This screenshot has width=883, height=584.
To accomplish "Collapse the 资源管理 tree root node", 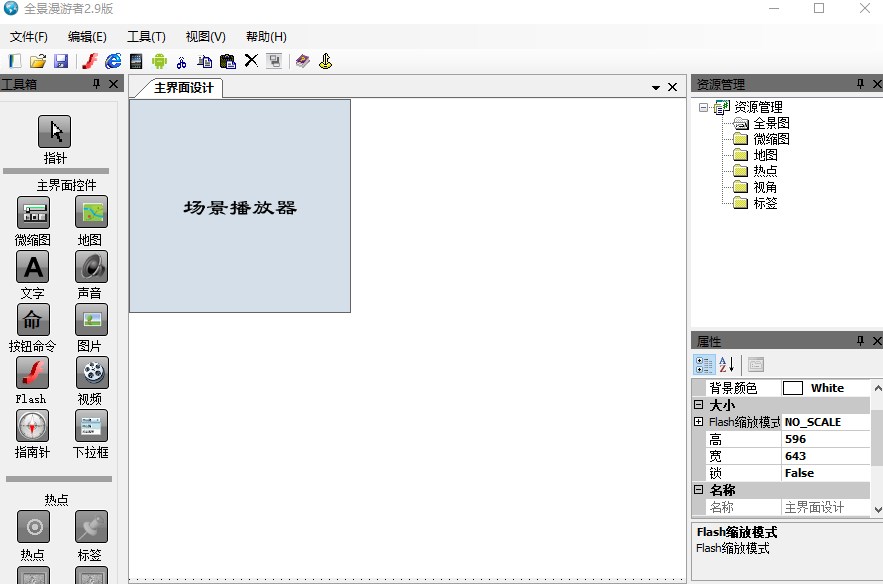I will point(704,107).
